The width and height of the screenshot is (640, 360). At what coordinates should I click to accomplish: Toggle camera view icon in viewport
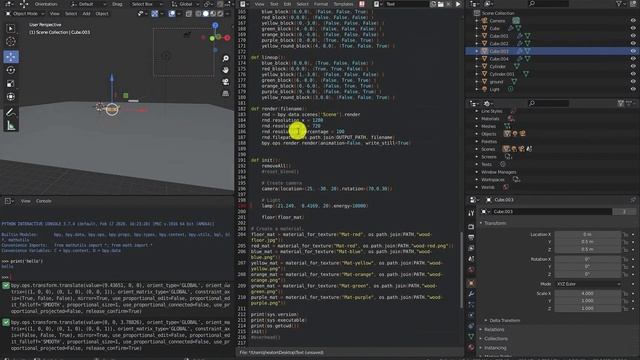point(225,82)
